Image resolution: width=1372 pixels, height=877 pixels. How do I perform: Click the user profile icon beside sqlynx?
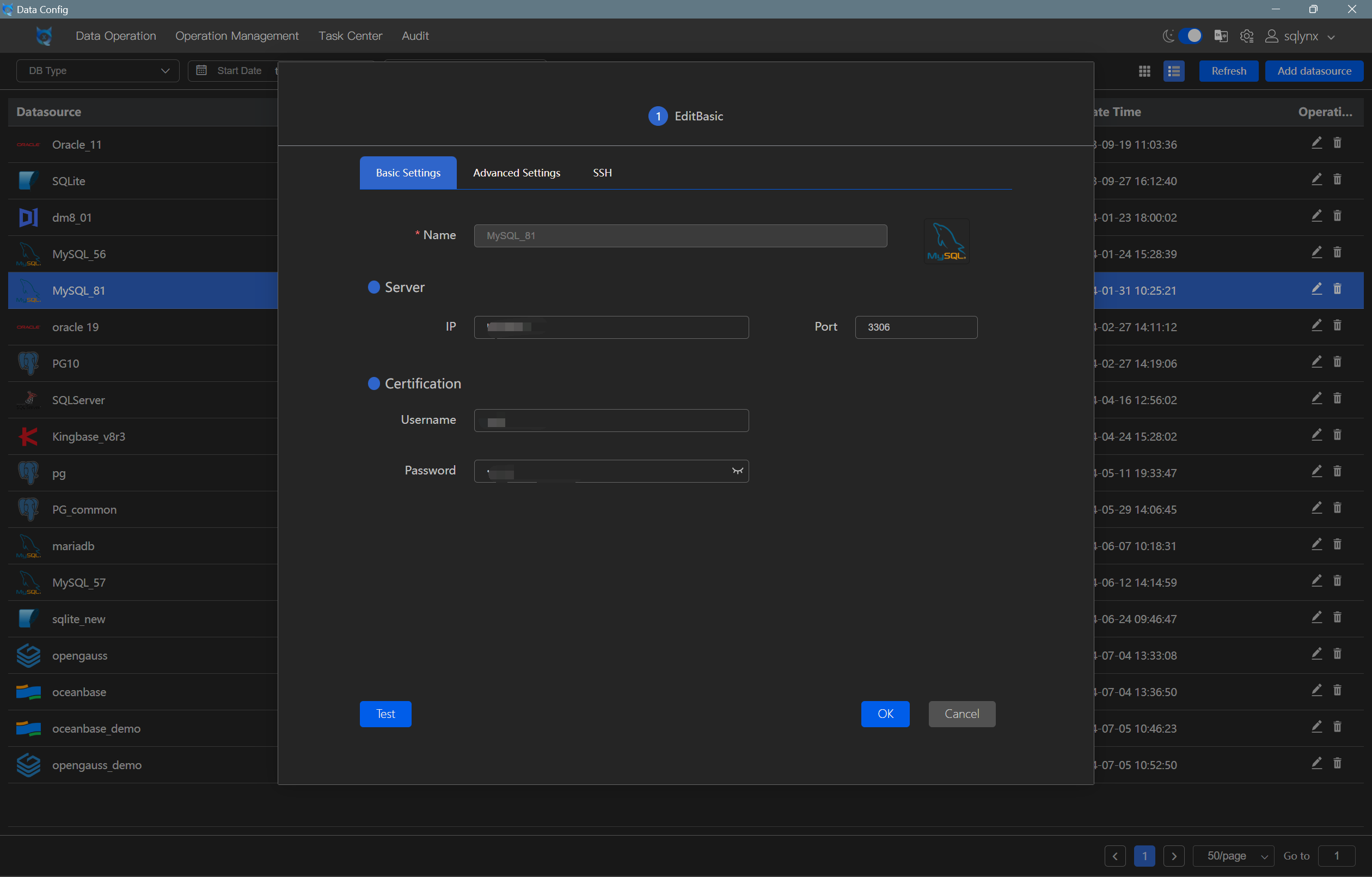(x=1272, y=36)
